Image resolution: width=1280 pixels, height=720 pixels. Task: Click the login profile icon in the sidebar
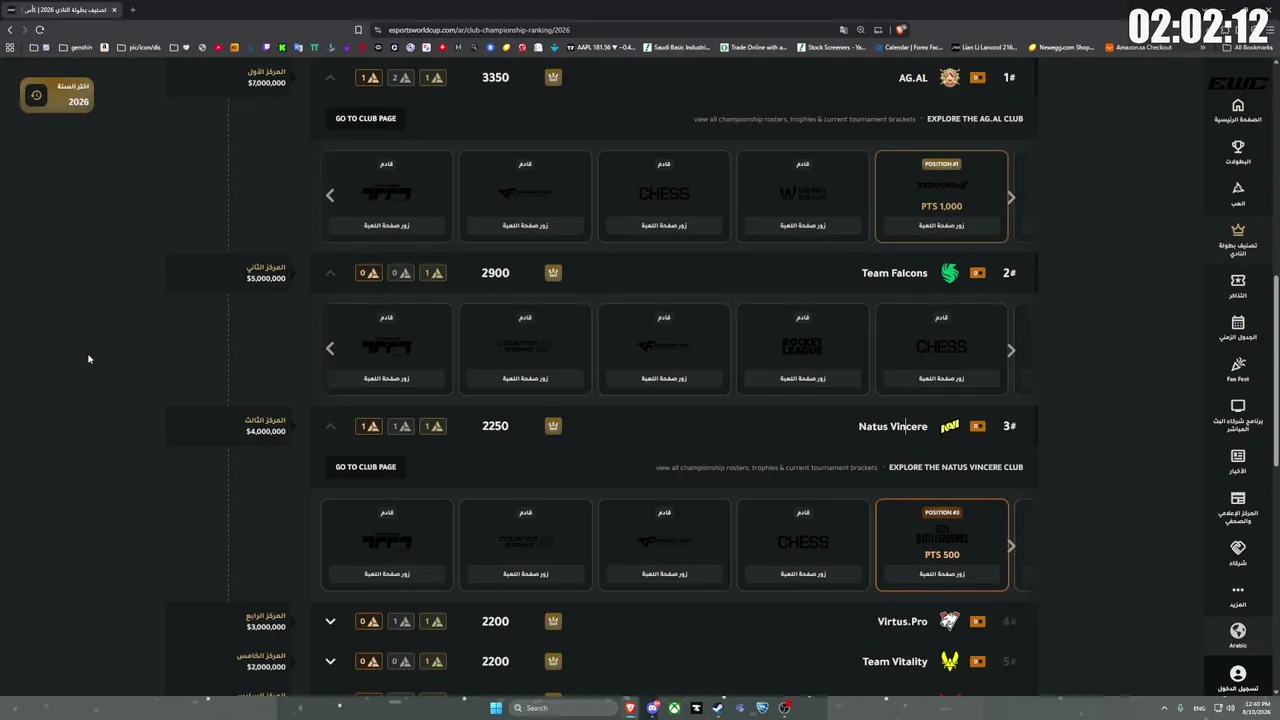pyautogui.click(x=1237, y=674)
